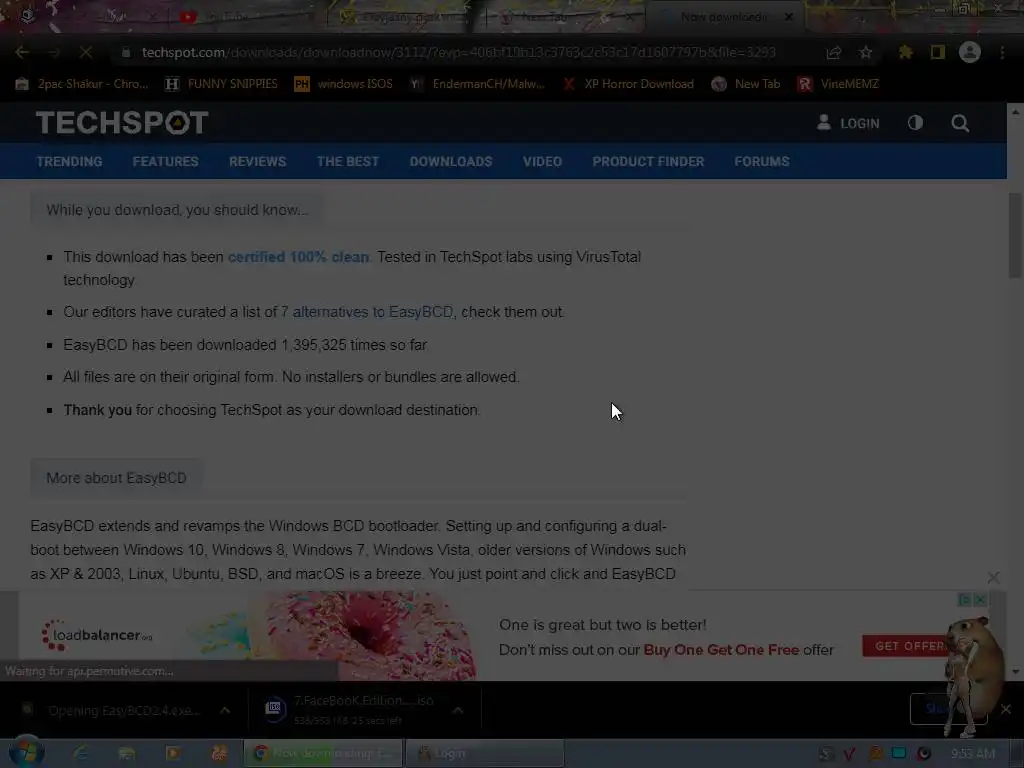Open the VineMEMZ bookmark
This screenshot has height=768, width=1024.
point(838,84)
